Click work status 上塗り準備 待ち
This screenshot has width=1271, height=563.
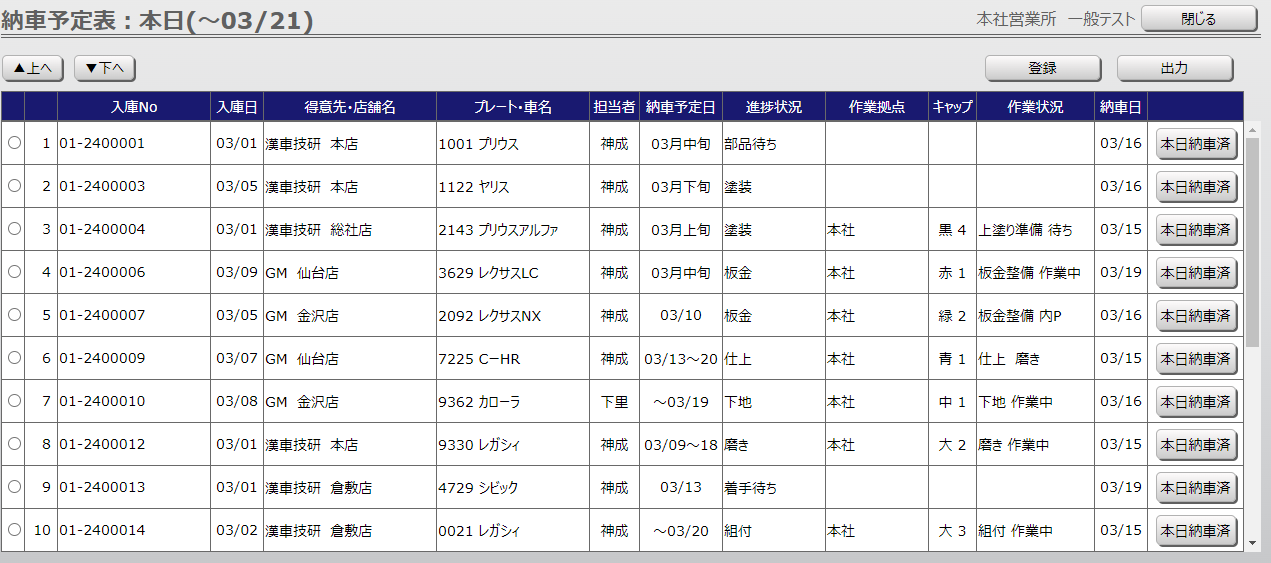1025,230
